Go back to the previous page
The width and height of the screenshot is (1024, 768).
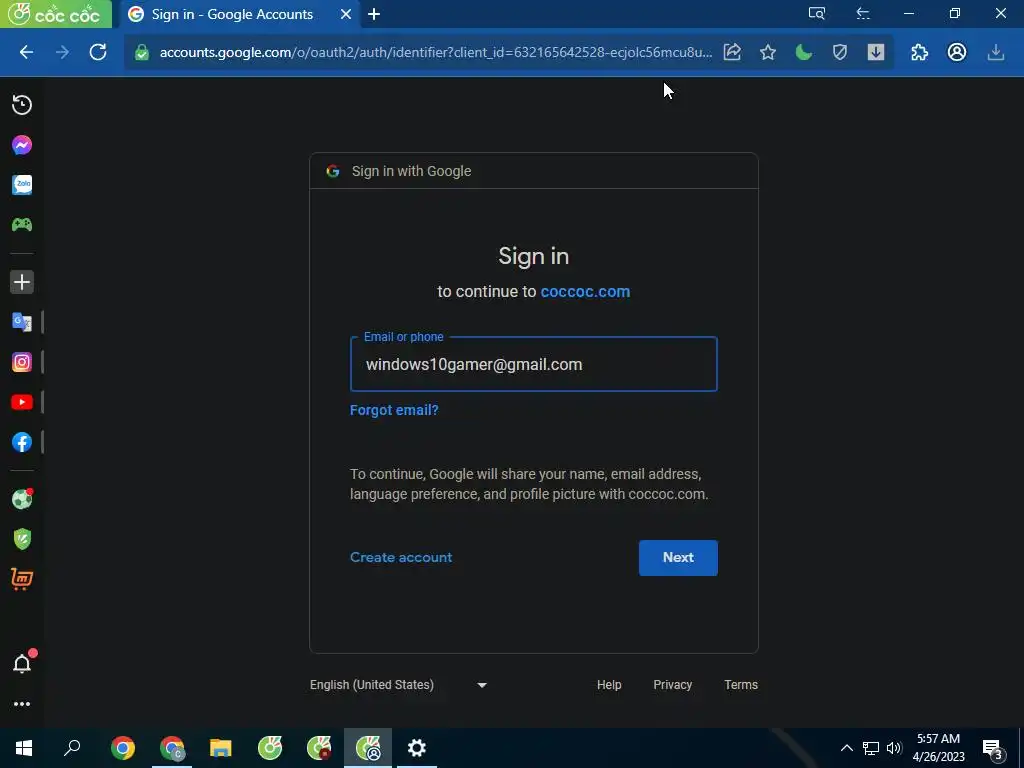pyautogui.click(x=26, y=52)
